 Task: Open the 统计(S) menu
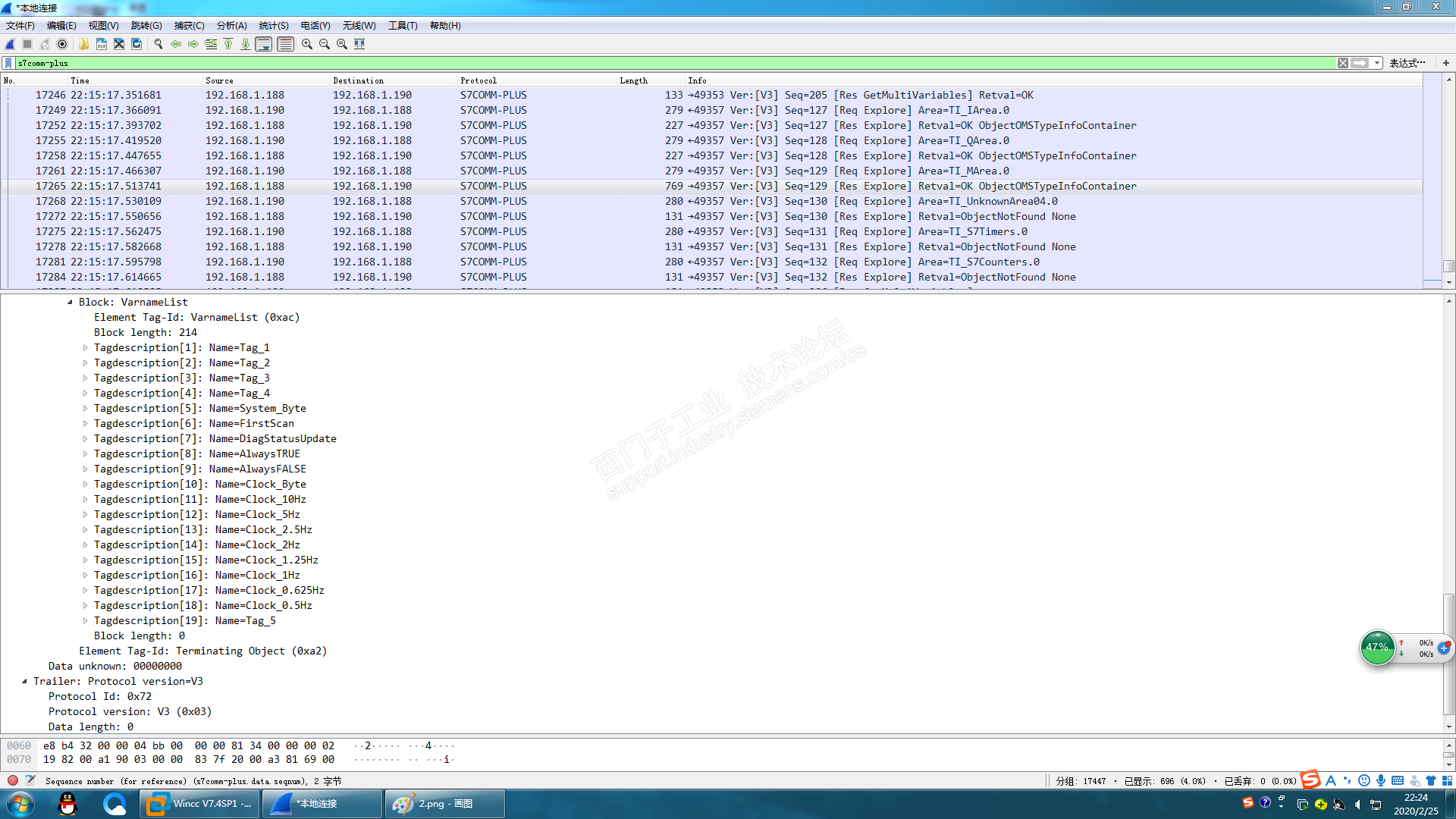pyautogui.click(x=273, y=26)
